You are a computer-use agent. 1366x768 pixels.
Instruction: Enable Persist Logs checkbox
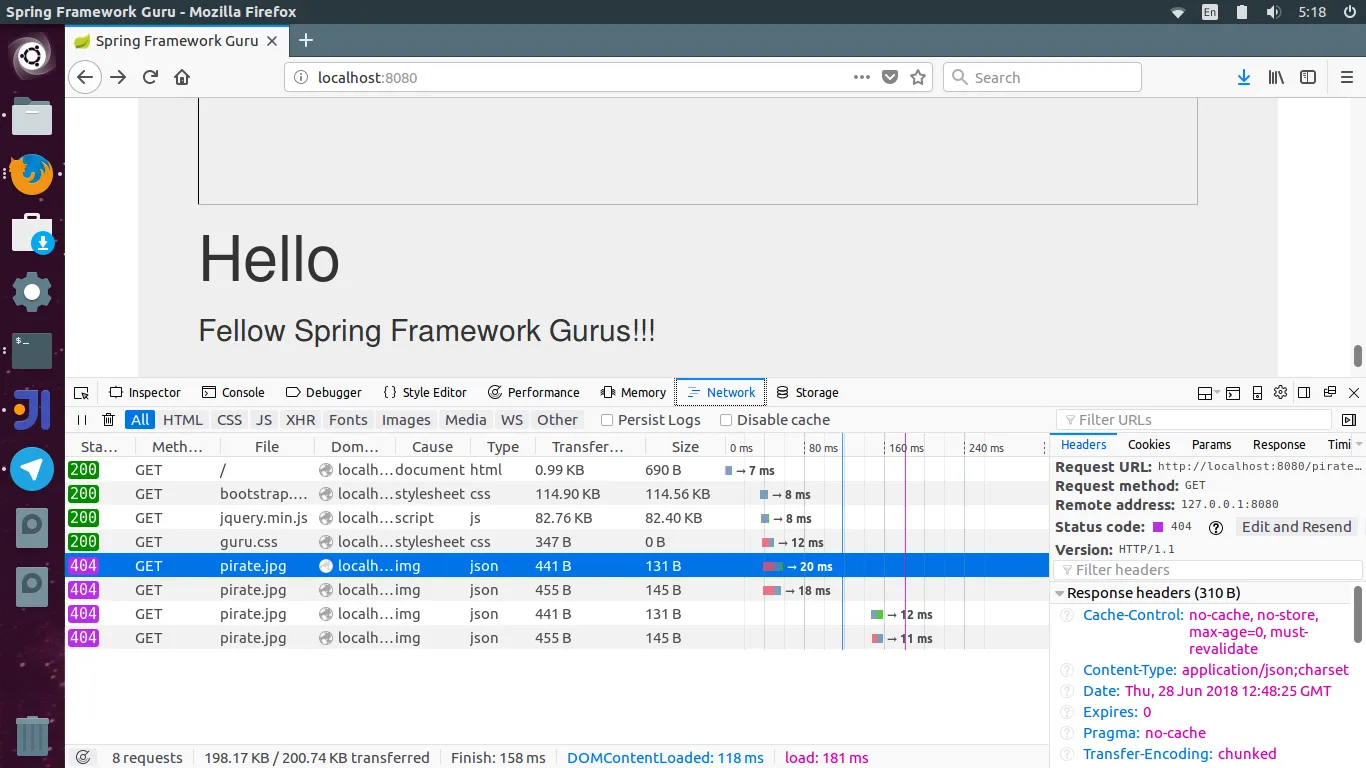pos(607,420)
